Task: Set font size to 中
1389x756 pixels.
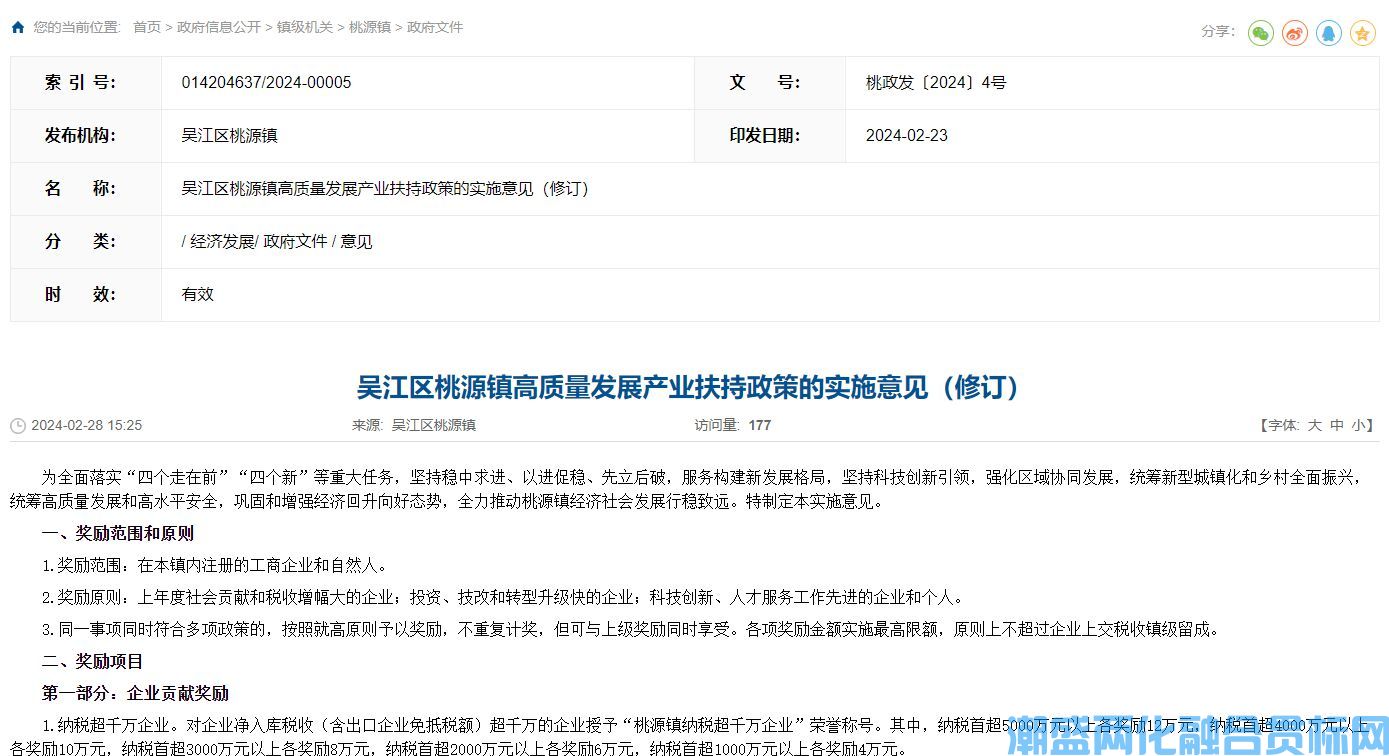Action: pyautogui.click(x=1337, y=425)
